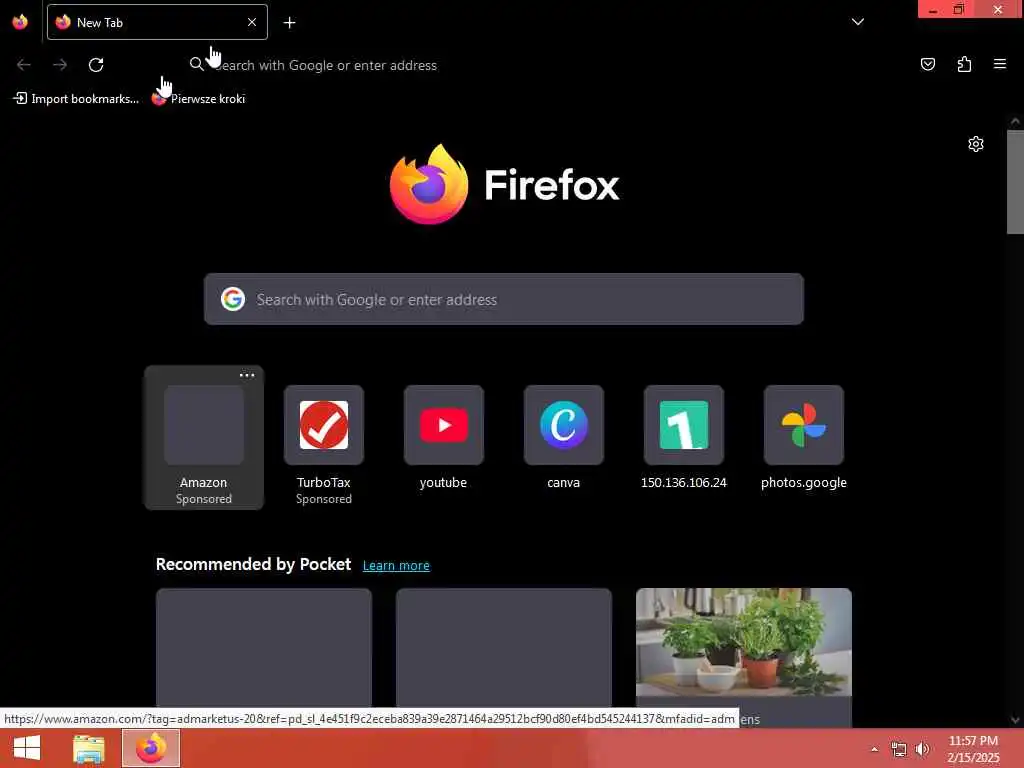
Task: Click the Google logo in search box
Action: point(232,299)
